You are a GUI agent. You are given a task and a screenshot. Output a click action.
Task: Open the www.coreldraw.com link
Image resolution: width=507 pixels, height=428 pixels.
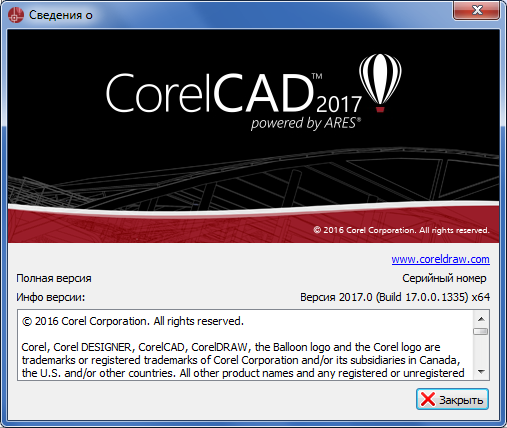tap(440, 259)
